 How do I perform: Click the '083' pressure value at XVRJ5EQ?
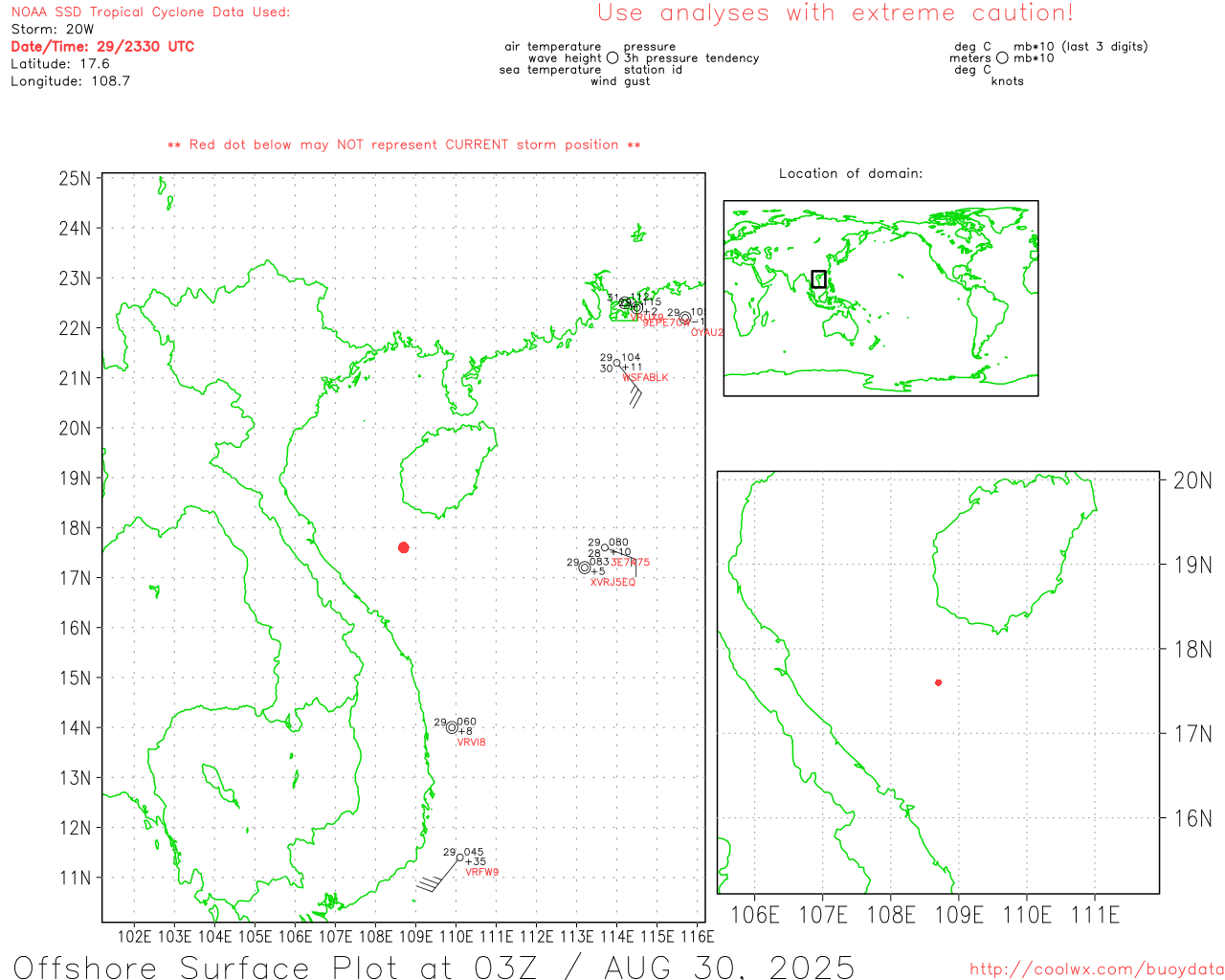[x=599, y=563]
